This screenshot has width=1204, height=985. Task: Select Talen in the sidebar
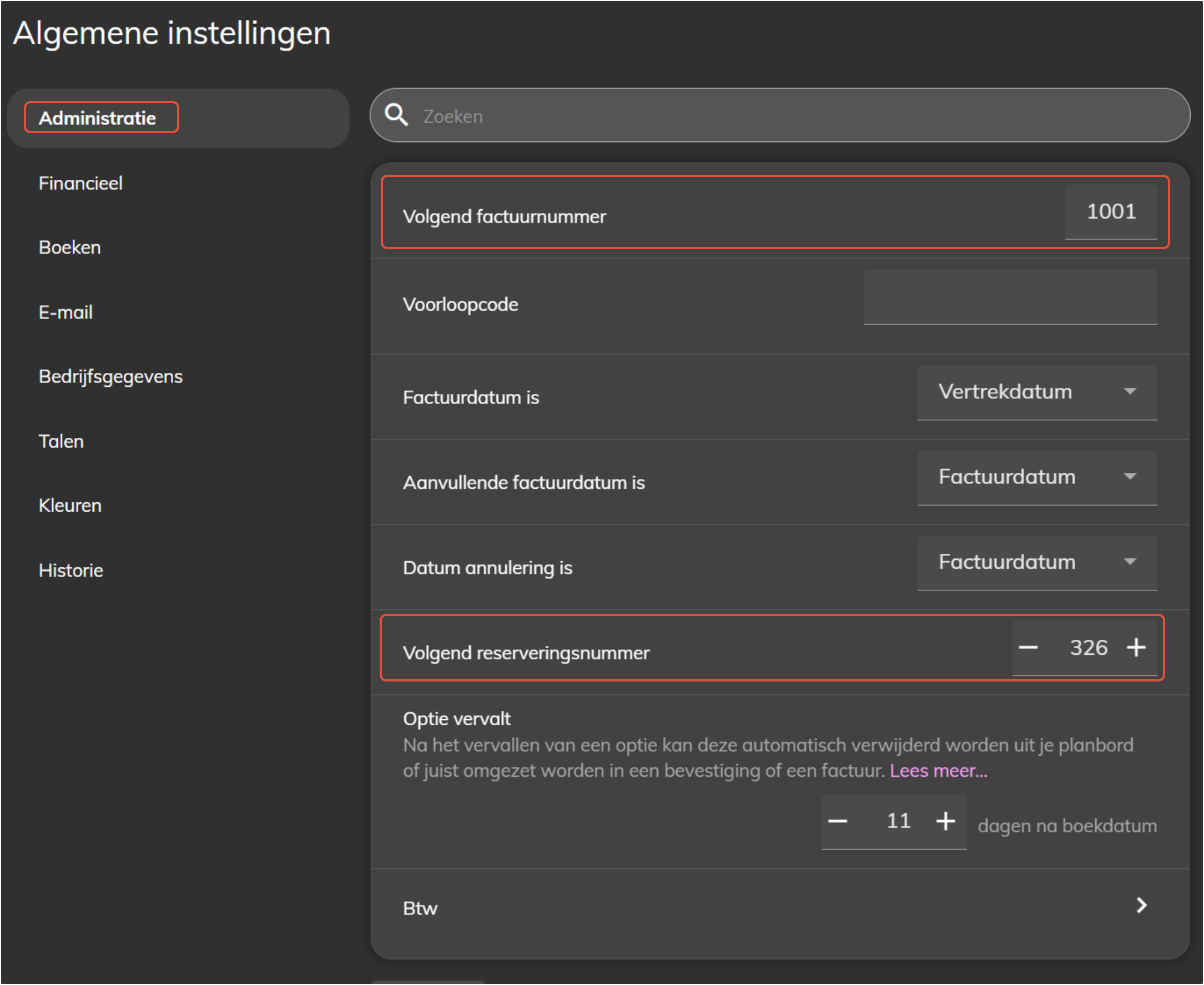(x=61, y=441)
